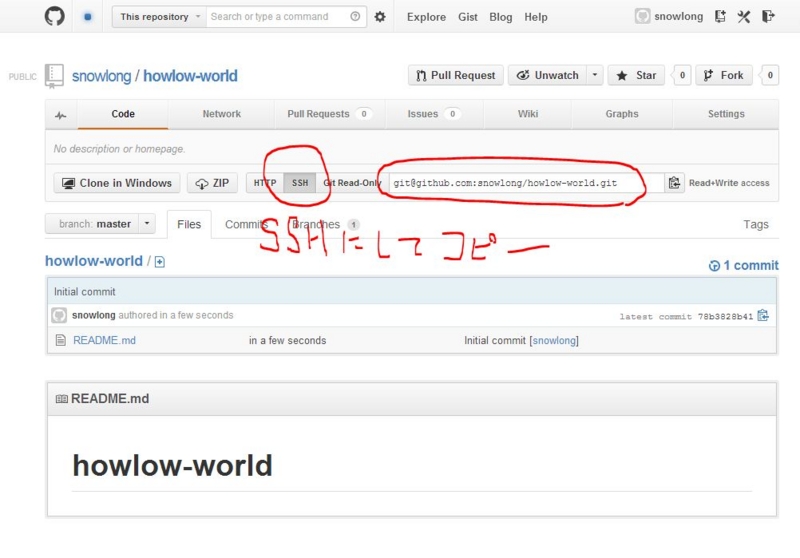Open README.md file link
The image size is (800, 558).
click(104, 340)
